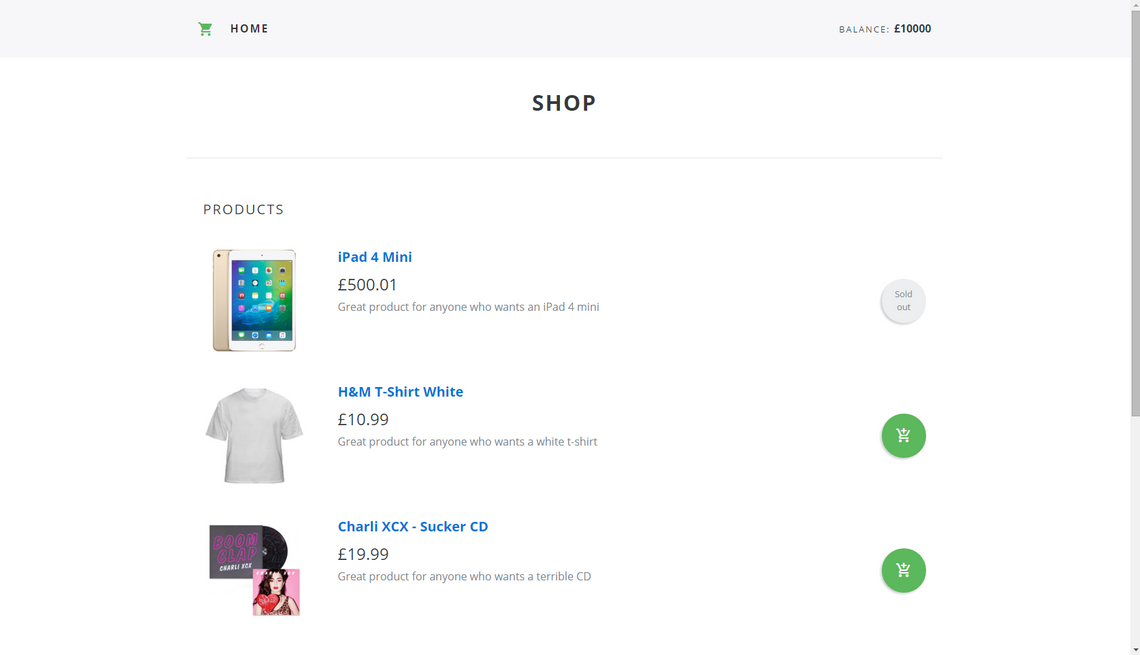The image size is (1140, 655).
Task: Click the white t-shirt product photo
Action: (254, 435)
